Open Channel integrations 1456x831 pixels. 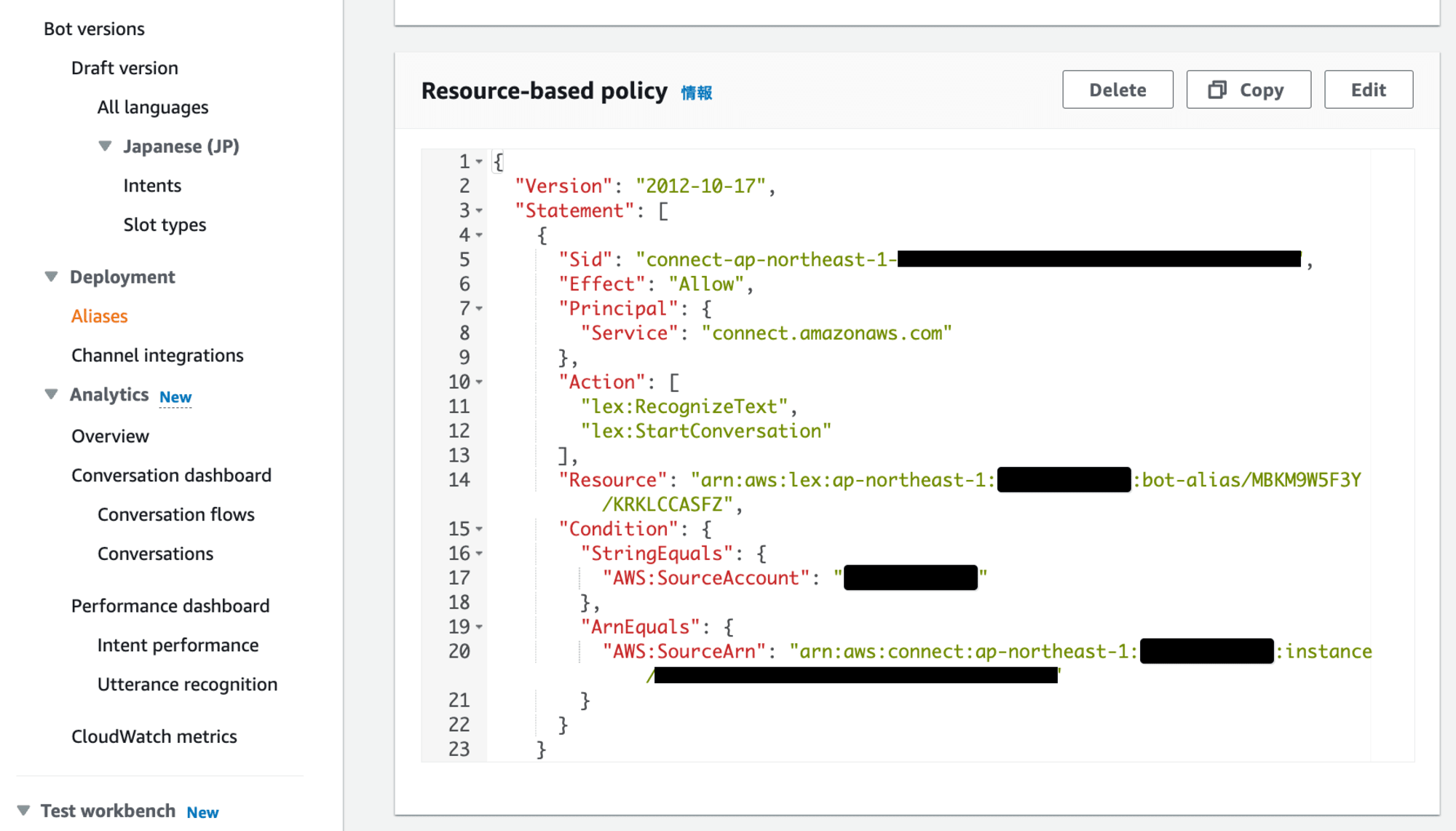pos(157,355)
